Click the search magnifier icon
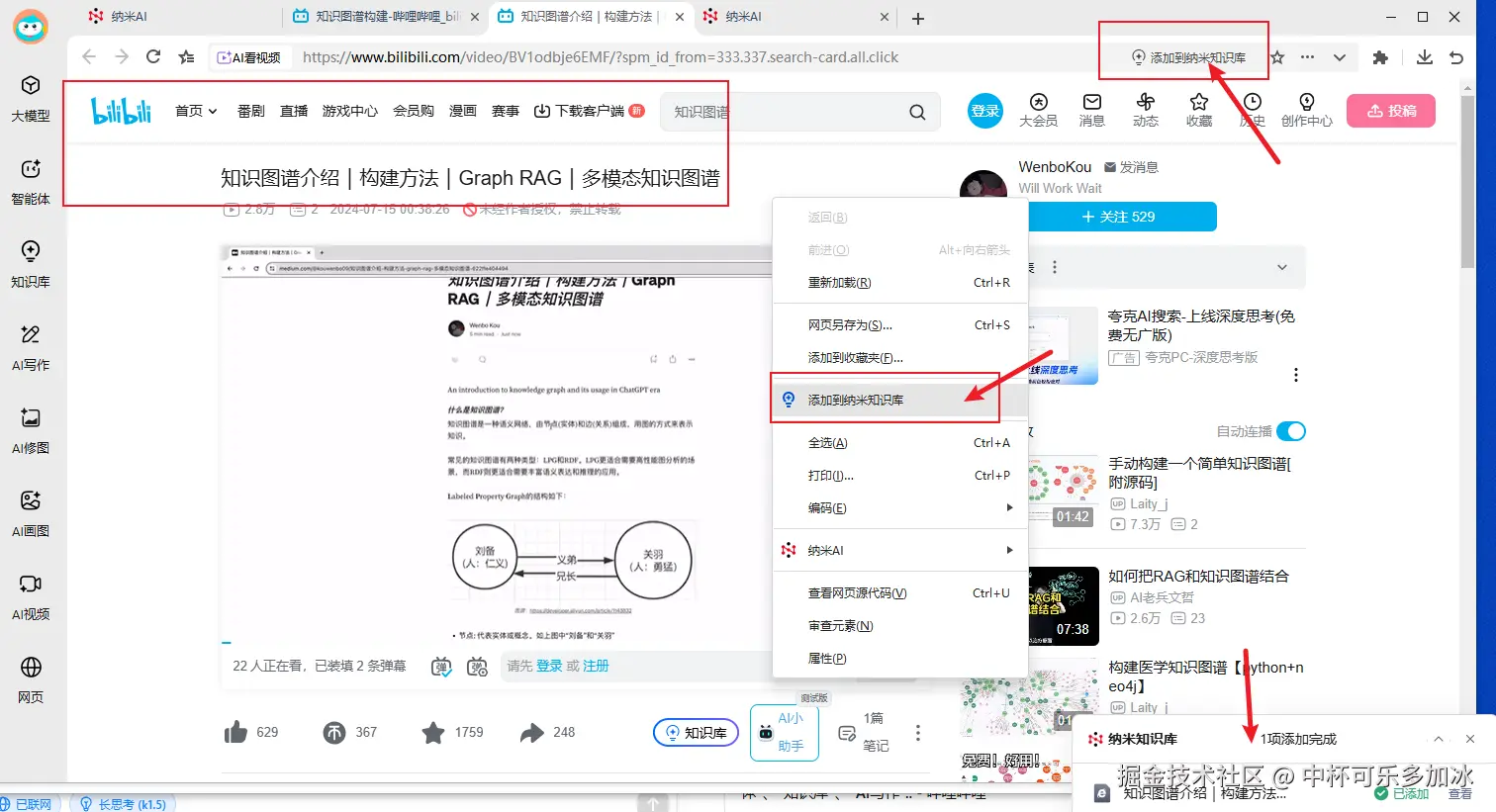Image resolution: width=1496 pixels, height=812 pixels. (x=918, y=112)
